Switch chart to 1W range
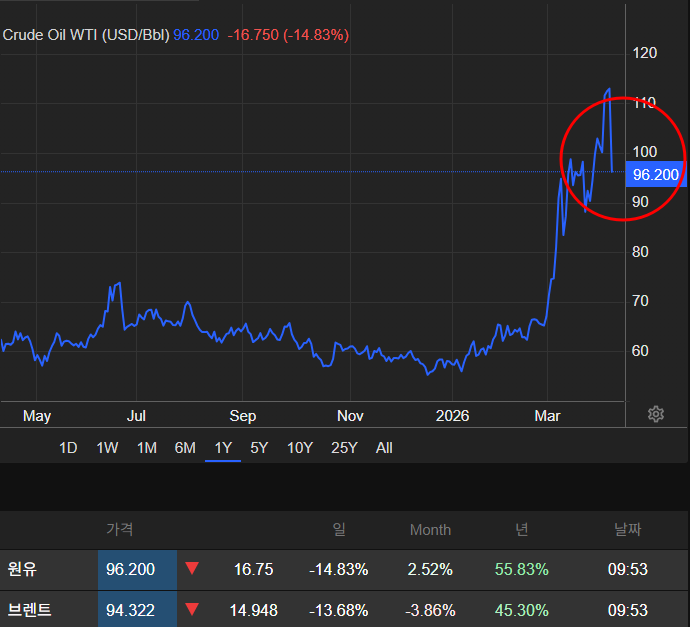This screenshot has height=627, width=690. 107,448
